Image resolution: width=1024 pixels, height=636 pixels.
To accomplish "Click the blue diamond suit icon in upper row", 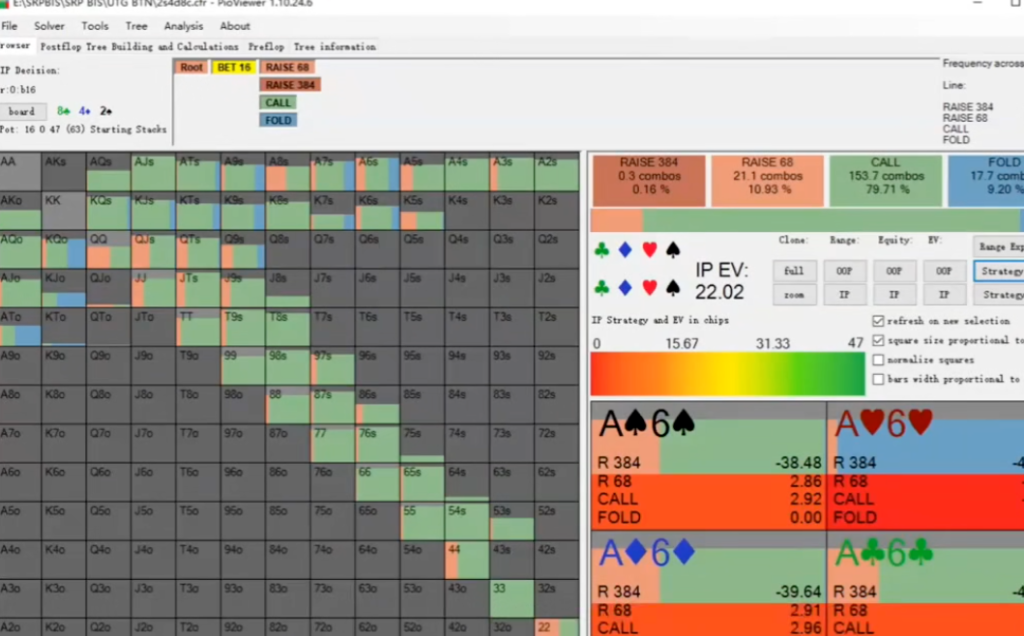I will (625, 251).
